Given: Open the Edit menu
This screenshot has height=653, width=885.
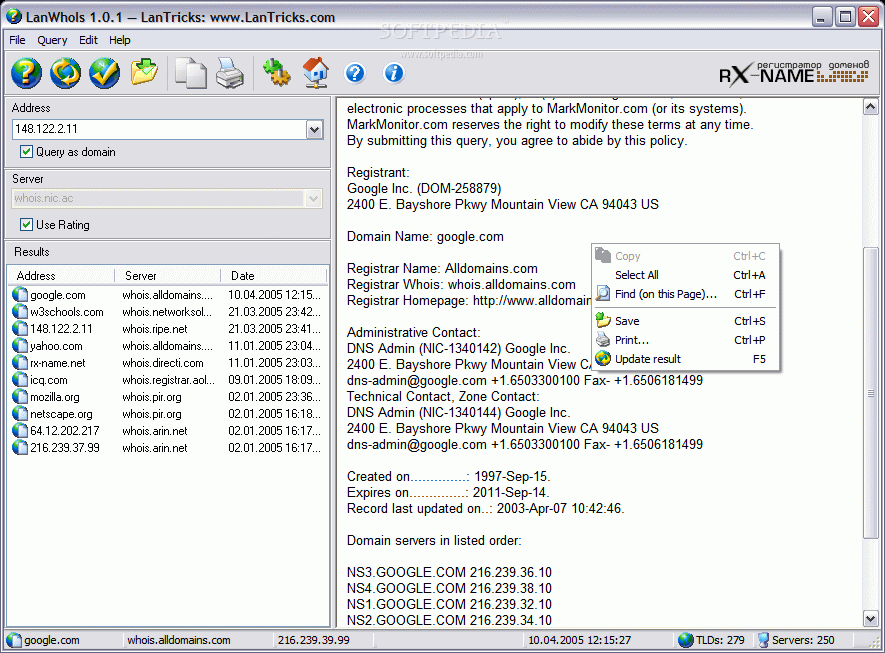Looking at the screenshot, I should click(x=88, y=40).
